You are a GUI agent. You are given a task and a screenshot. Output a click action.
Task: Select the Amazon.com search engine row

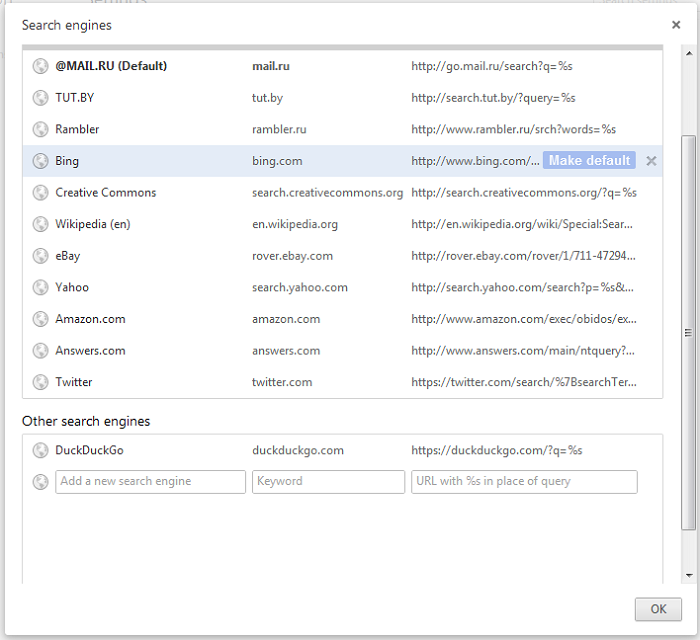coord(342,319)
